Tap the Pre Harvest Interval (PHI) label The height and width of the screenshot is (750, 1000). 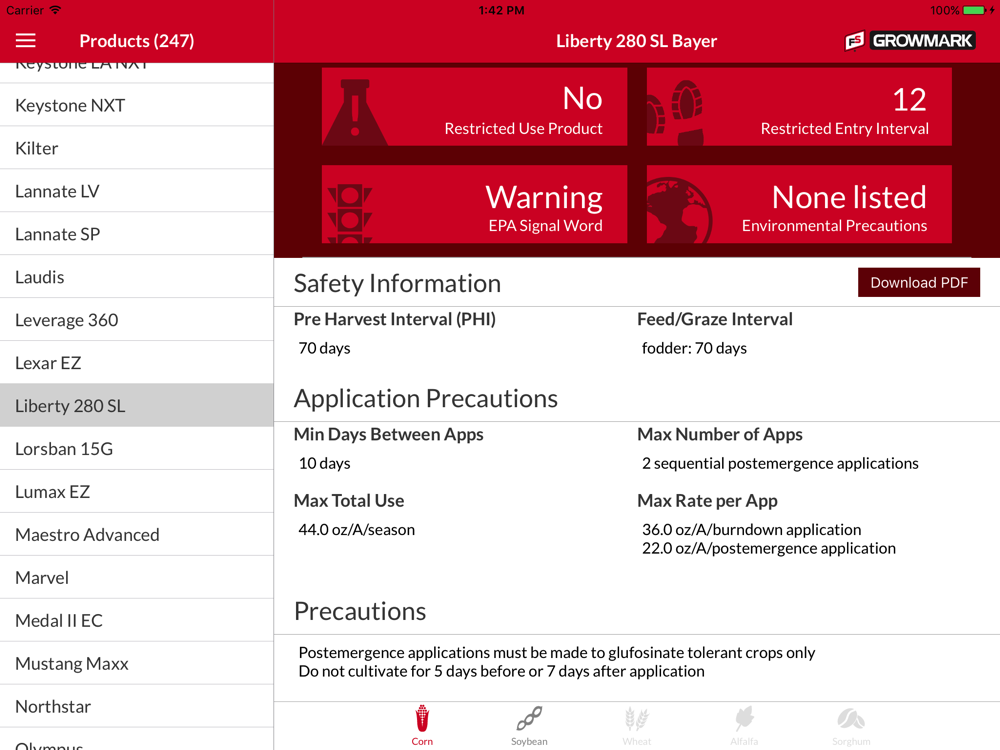(x=395, y=319)
